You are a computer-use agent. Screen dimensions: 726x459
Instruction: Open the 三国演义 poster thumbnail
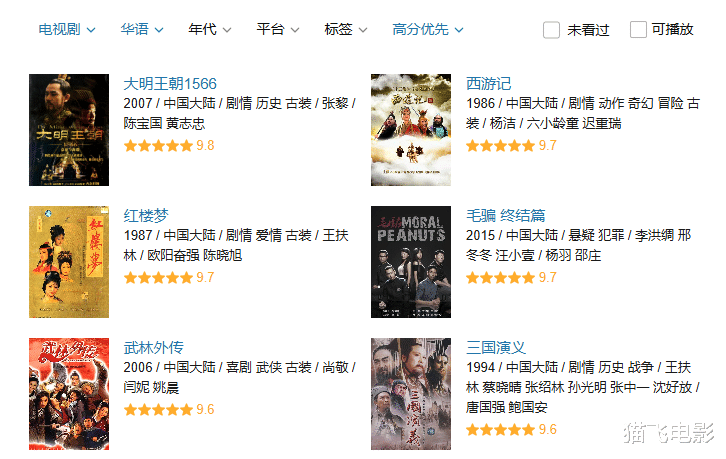(411, 394)
